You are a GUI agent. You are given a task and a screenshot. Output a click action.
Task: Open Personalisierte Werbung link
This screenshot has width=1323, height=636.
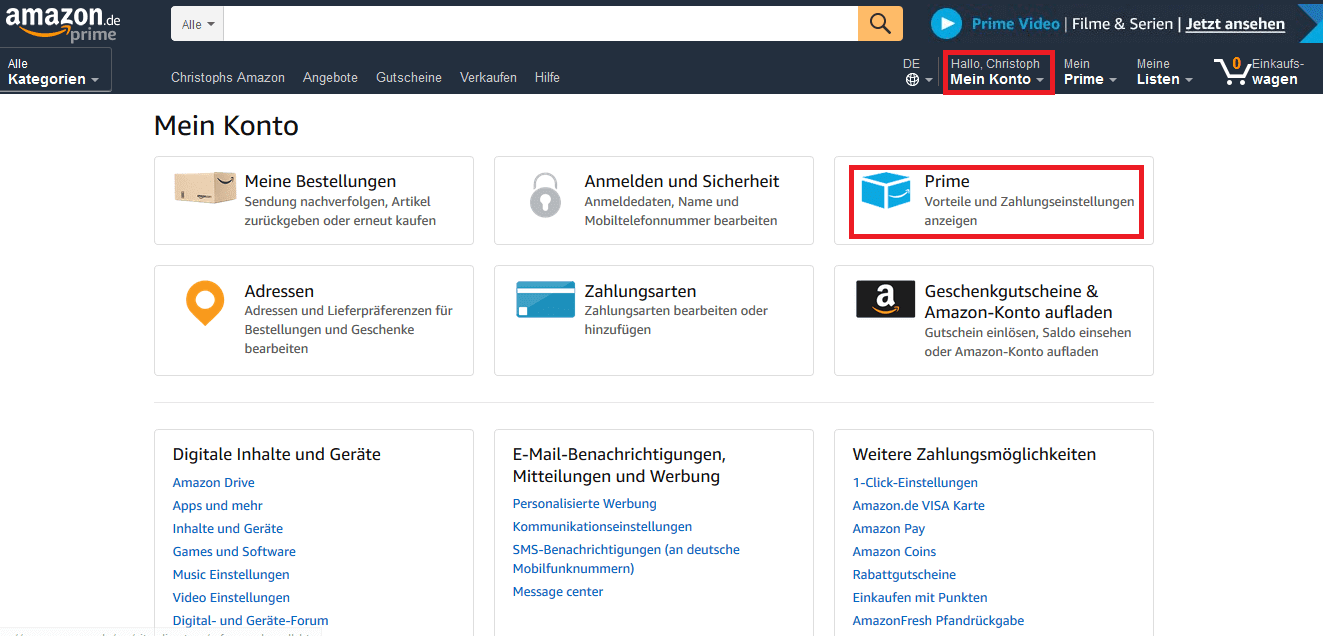click(584, 504)
